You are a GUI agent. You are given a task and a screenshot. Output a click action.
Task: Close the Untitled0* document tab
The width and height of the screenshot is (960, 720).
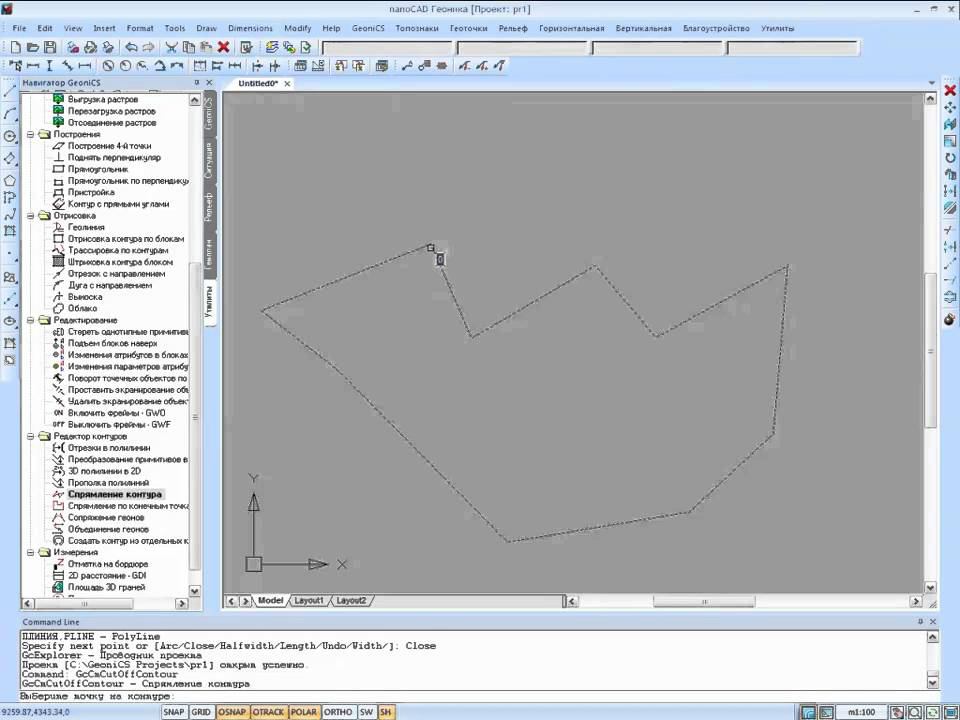(x=287, y=83)
